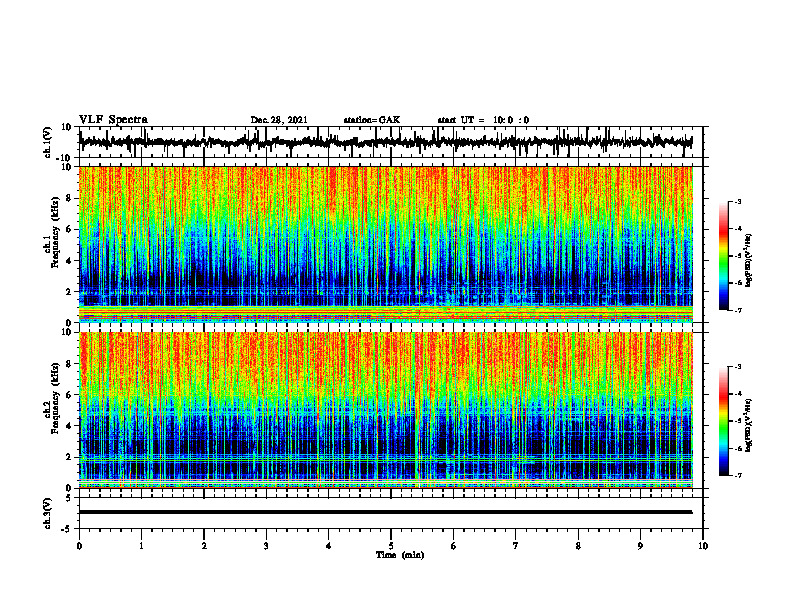Click time axis tick label "4"
Screen dimensions: 792x612
click(x=329, y=546)
